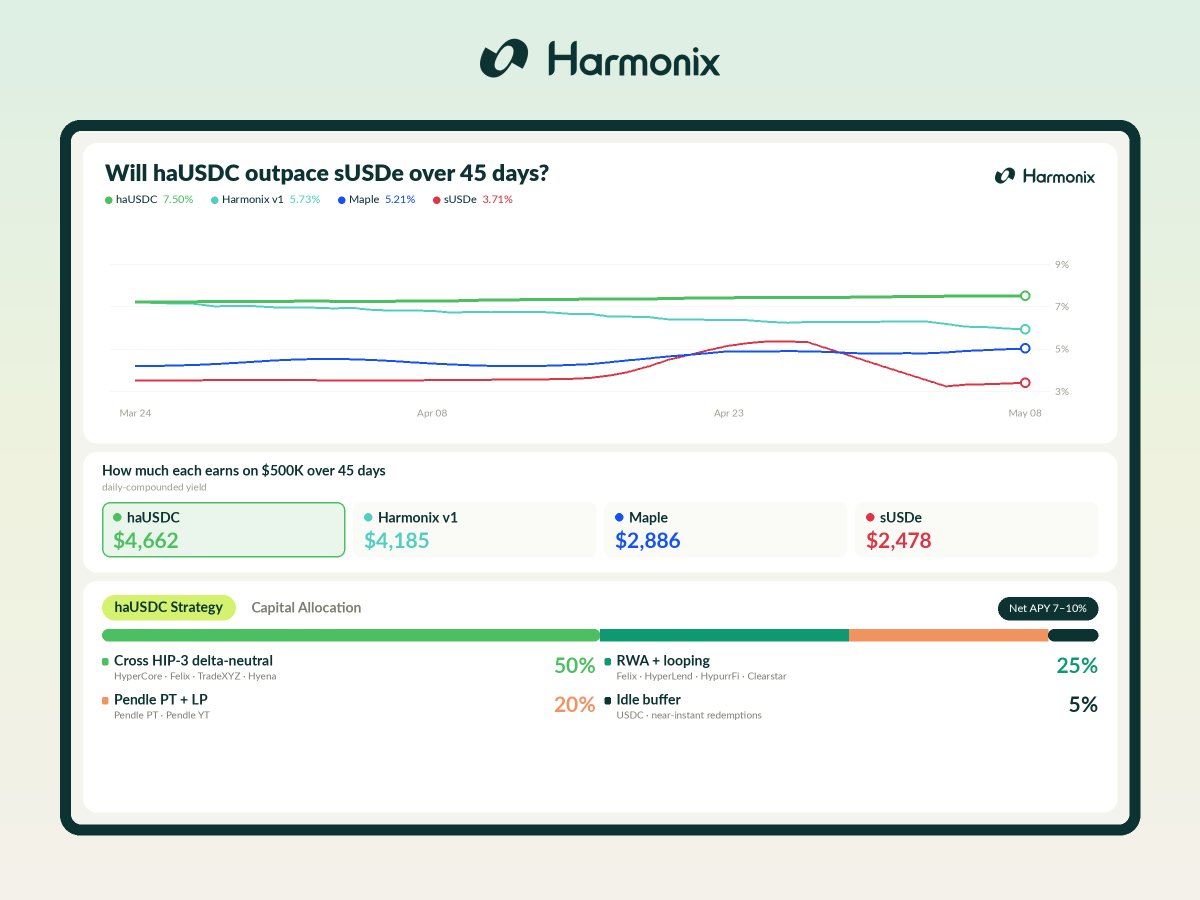Click the RWA + looping row
The height and width of the screenshot is (900, 1200).
[851, 667]
